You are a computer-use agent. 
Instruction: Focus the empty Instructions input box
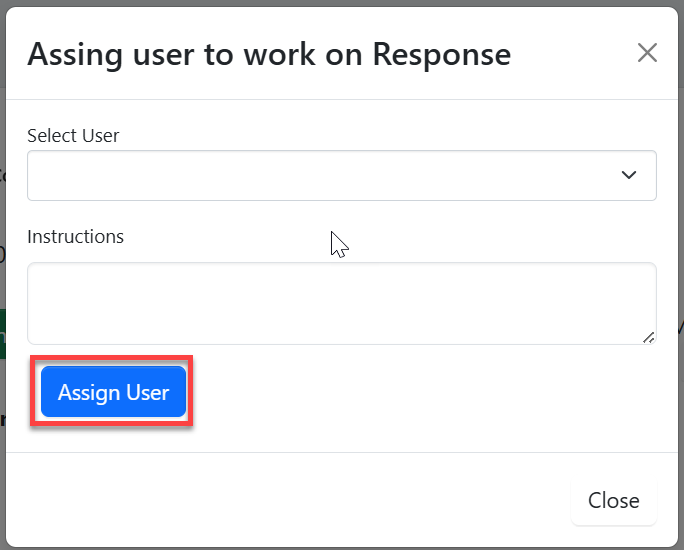[x=341, y=303]
